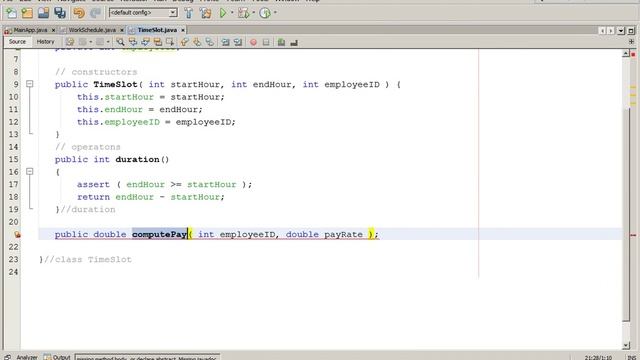Click the editor scrollbar down arrow

(x=626, y=345)
